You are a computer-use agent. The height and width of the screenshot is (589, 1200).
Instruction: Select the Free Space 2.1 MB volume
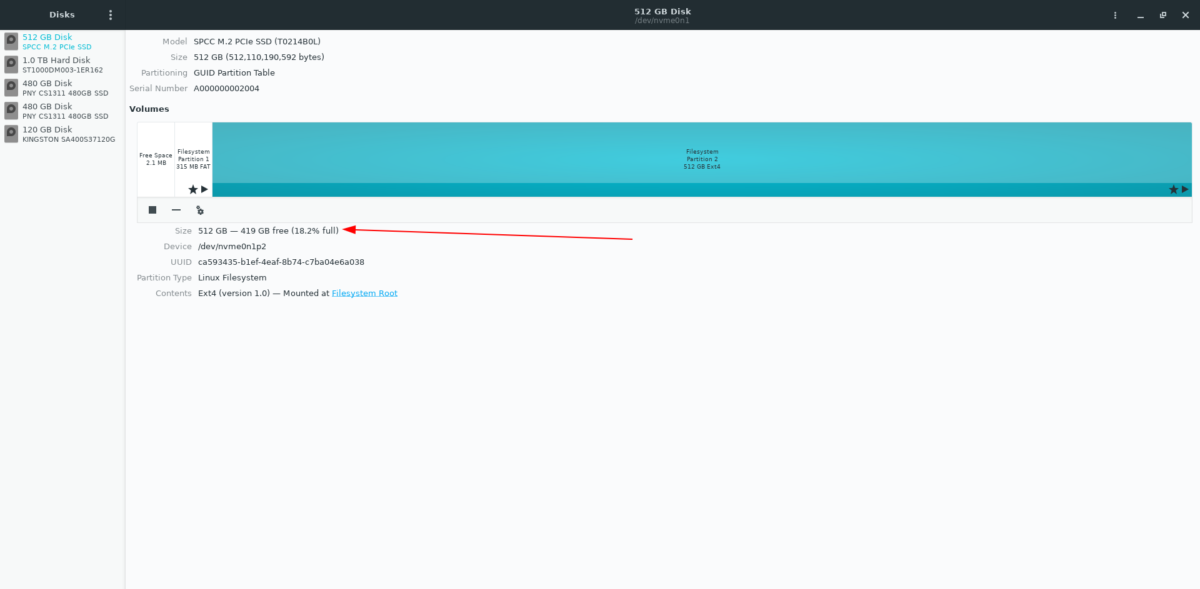click(156, 159)
